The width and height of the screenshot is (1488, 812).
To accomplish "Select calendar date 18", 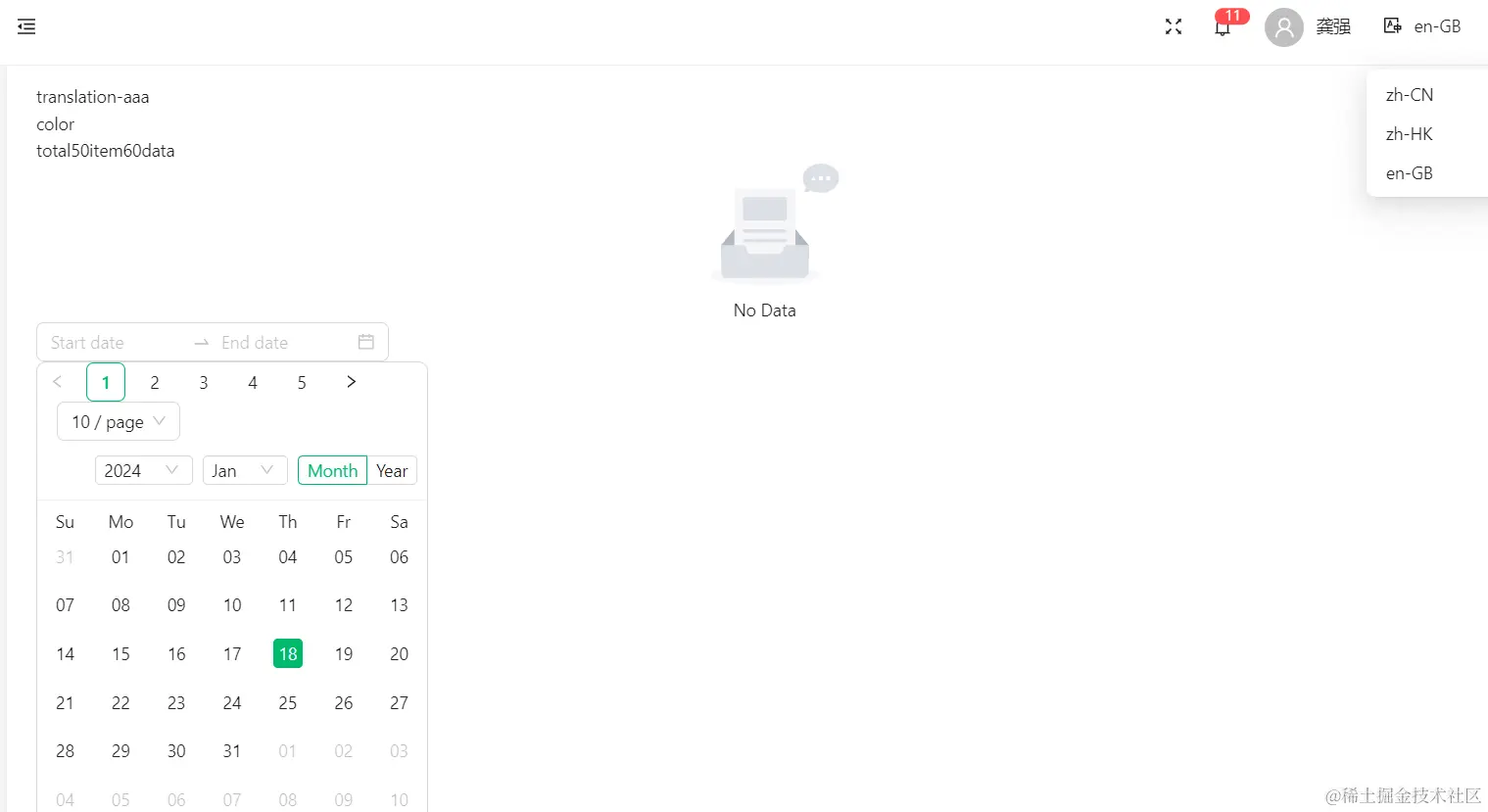I will 288,653.
